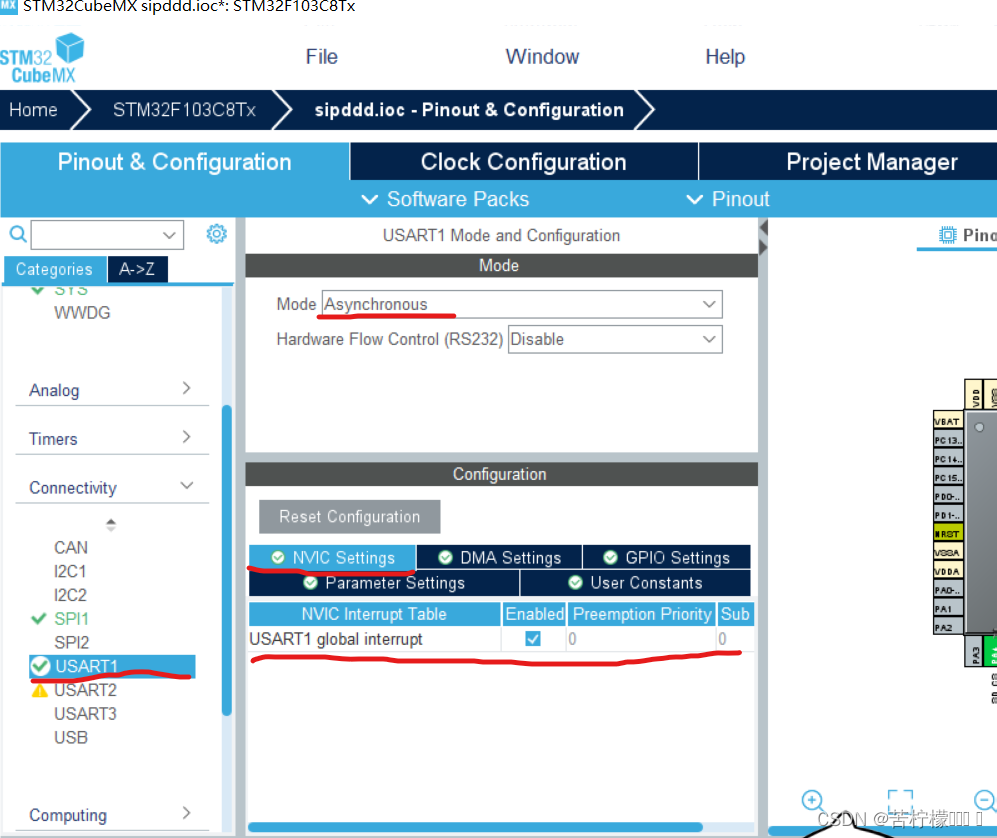The image size is (997, 838).
Task: Open the Parameter Settings tab
Action: pos(384,582)
